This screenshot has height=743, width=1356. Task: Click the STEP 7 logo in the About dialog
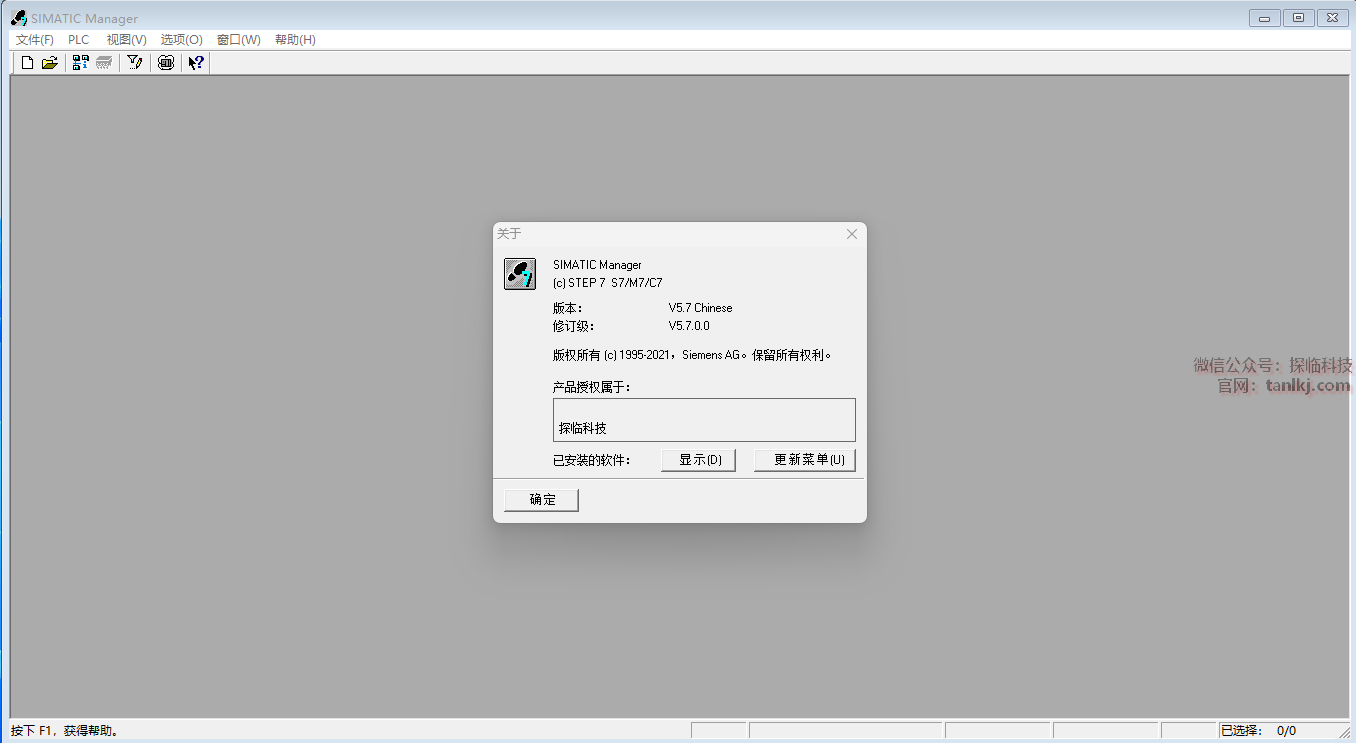coord(520,273)
